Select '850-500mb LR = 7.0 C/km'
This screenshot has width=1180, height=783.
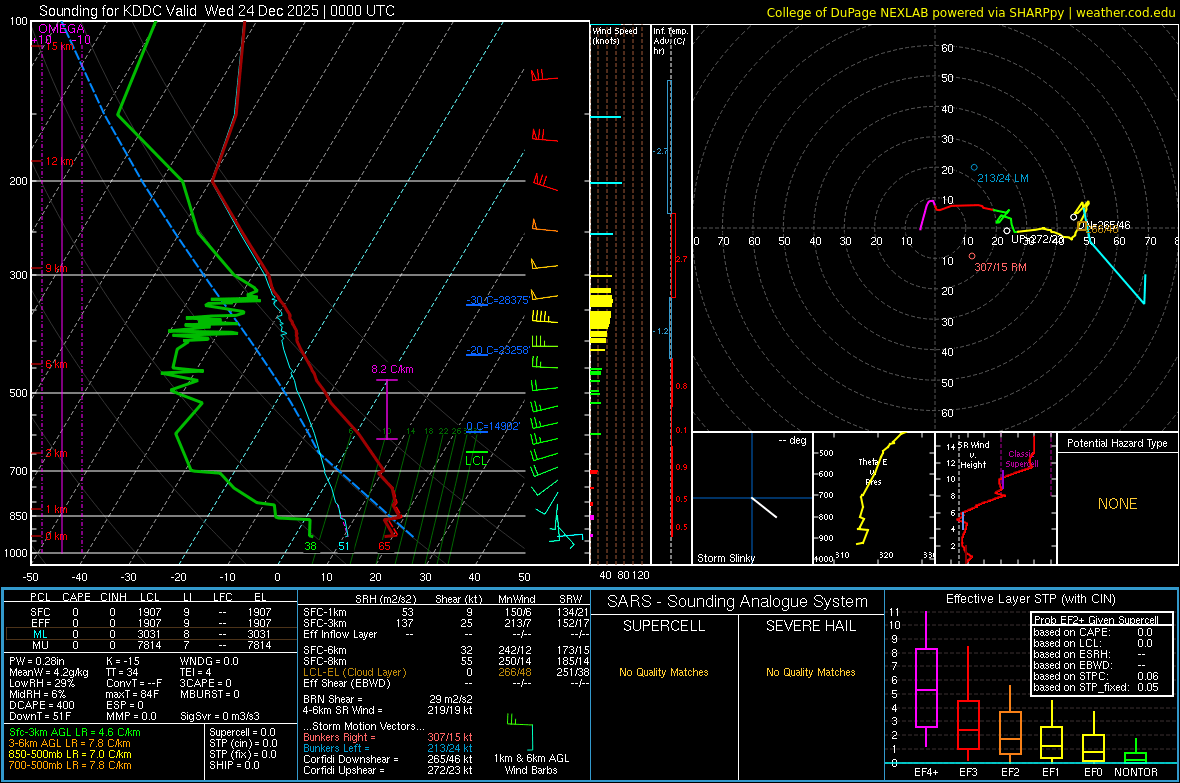pyautogui.click(x=69, y=754)
